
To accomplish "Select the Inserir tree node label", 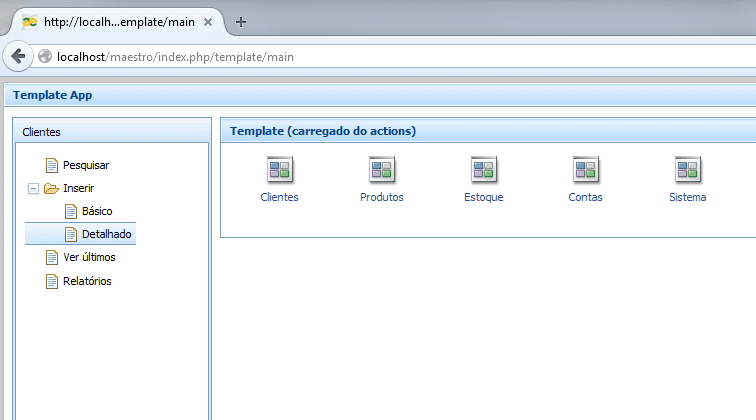I will (79, 188).
